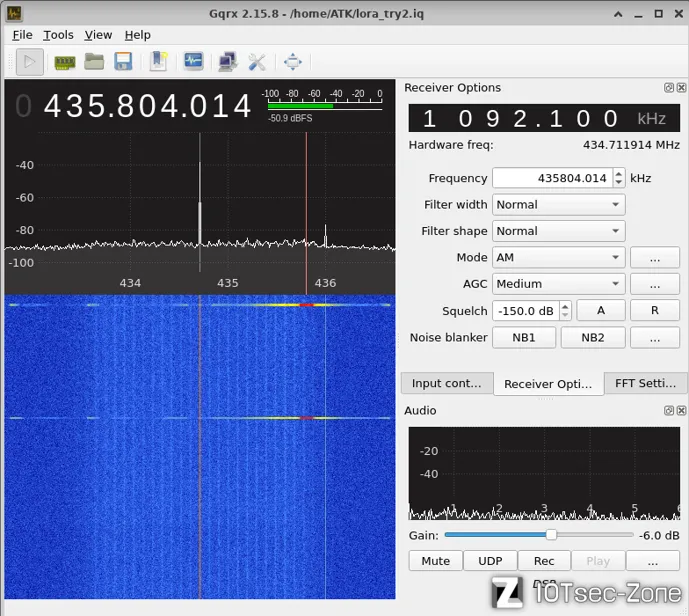The image size is (689, 616).
Task: Open the Filter width dropdown
Action: pos(558,205)
